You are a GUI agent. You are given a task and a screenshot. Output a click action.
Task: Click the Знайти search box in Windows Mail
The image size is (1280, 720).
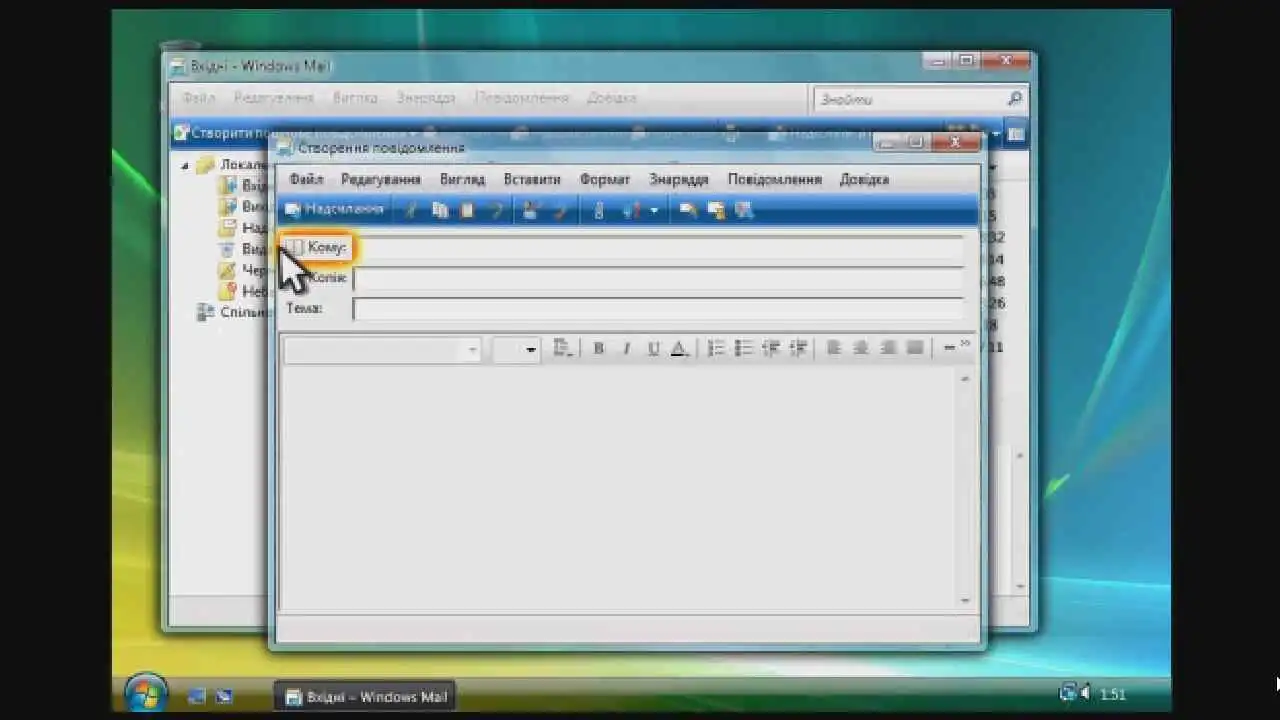tap(908, 99)
